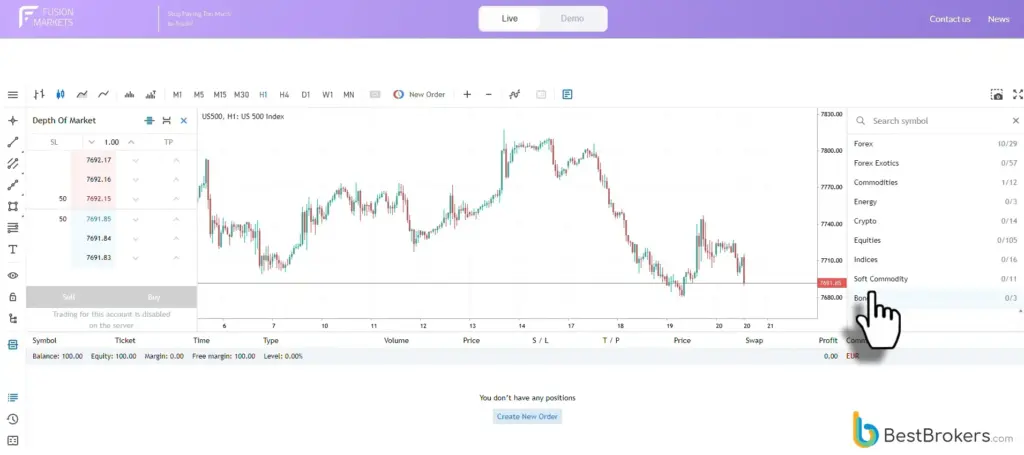The width and height of the screenshot is (1024, 455).
Task: Select the parallel channel drawing tool
Action: point(12,164)
